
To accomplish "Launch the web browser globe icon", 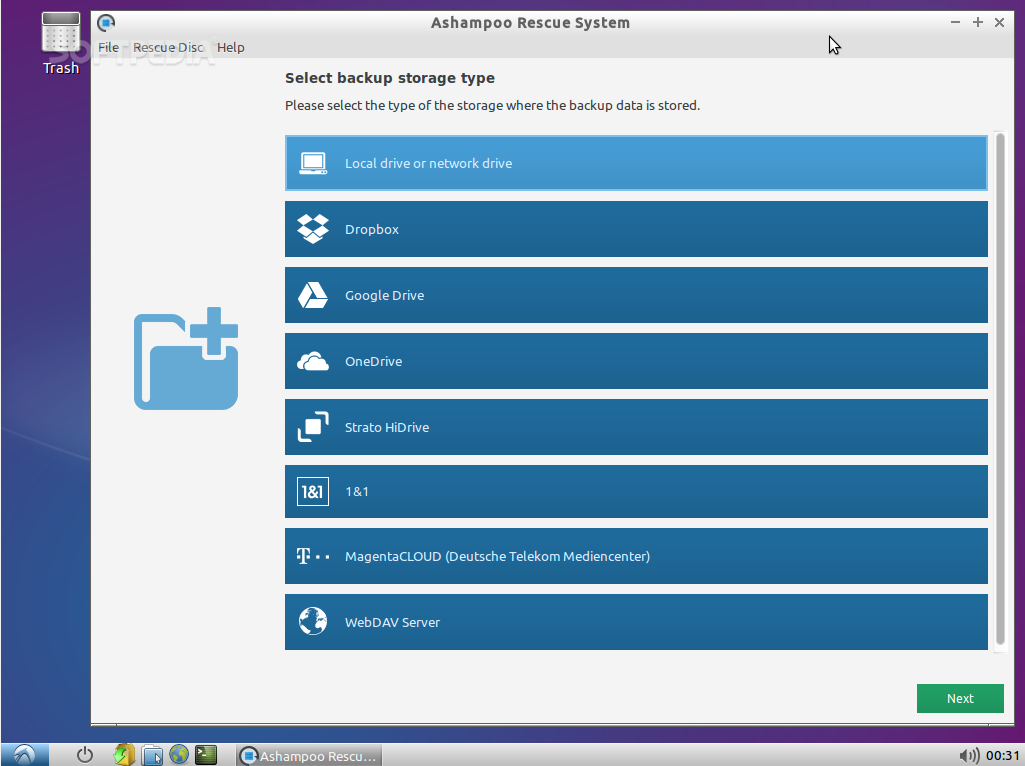I will 178,754.
